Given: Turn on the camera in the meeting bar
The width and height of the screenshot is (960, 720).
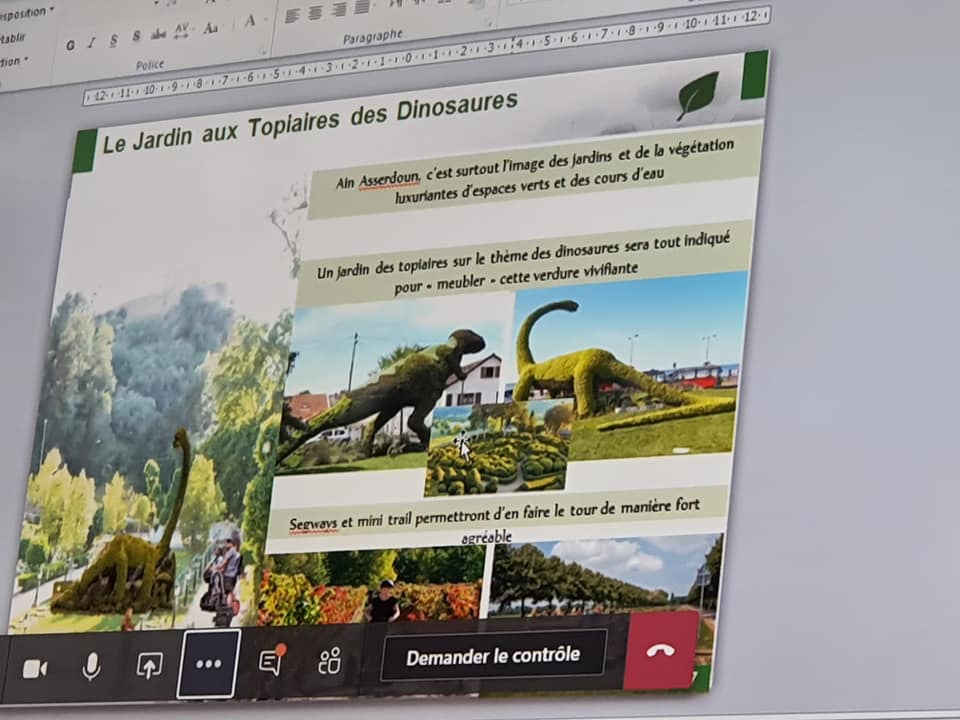Looking at the screenshot, I should 35,669.
